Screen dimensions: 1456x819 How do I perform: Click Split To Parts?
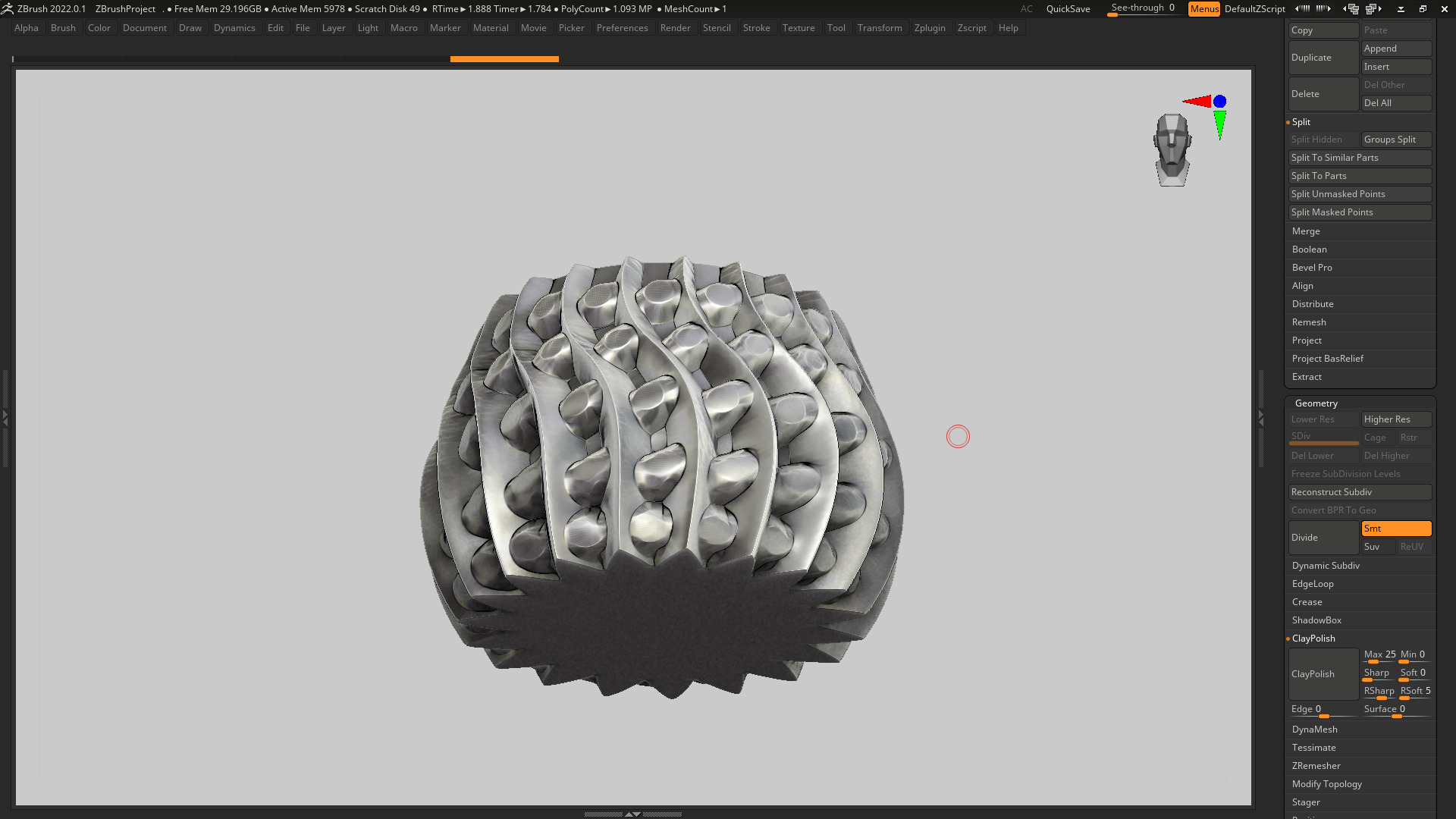[x=1360, y=176]
